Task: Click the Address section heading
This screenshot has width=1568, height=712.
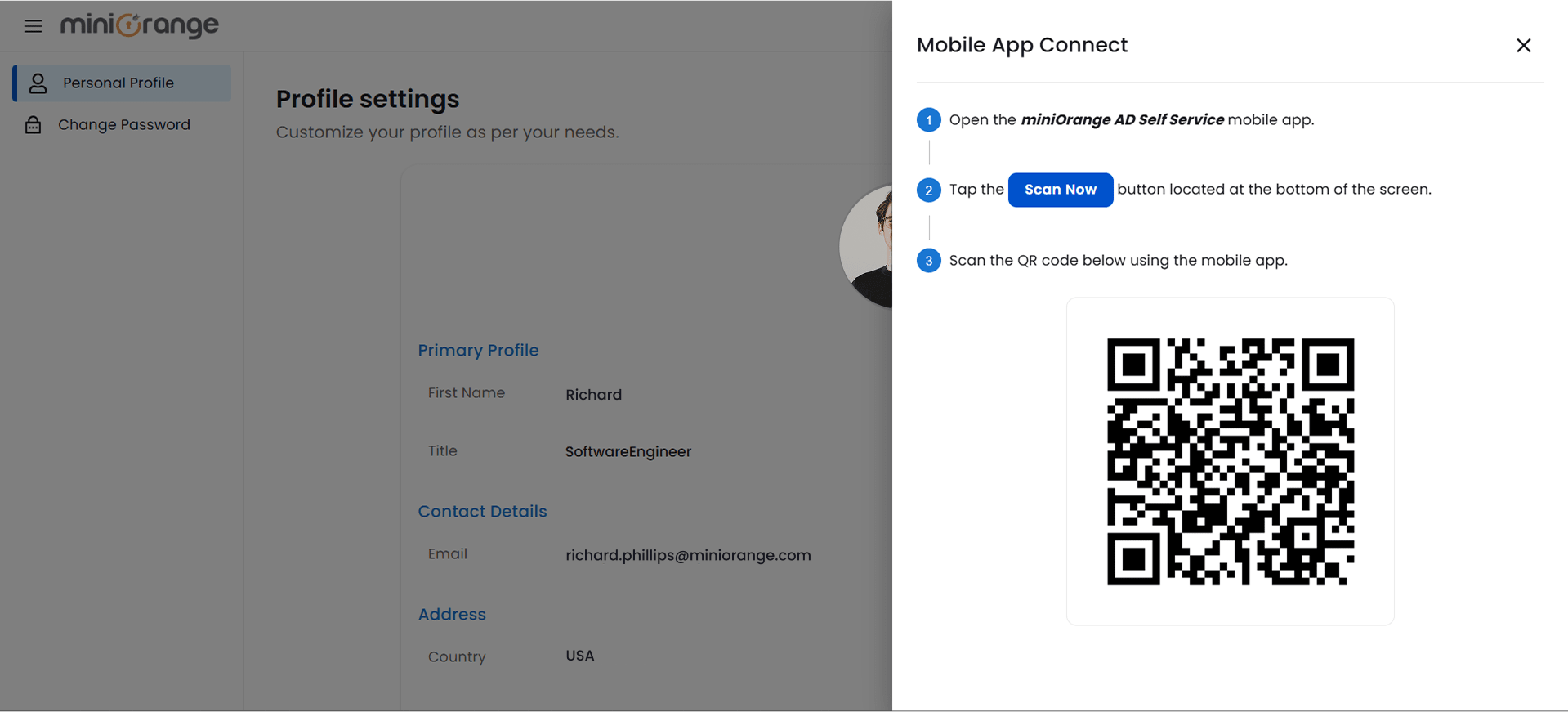Action: 452,614
